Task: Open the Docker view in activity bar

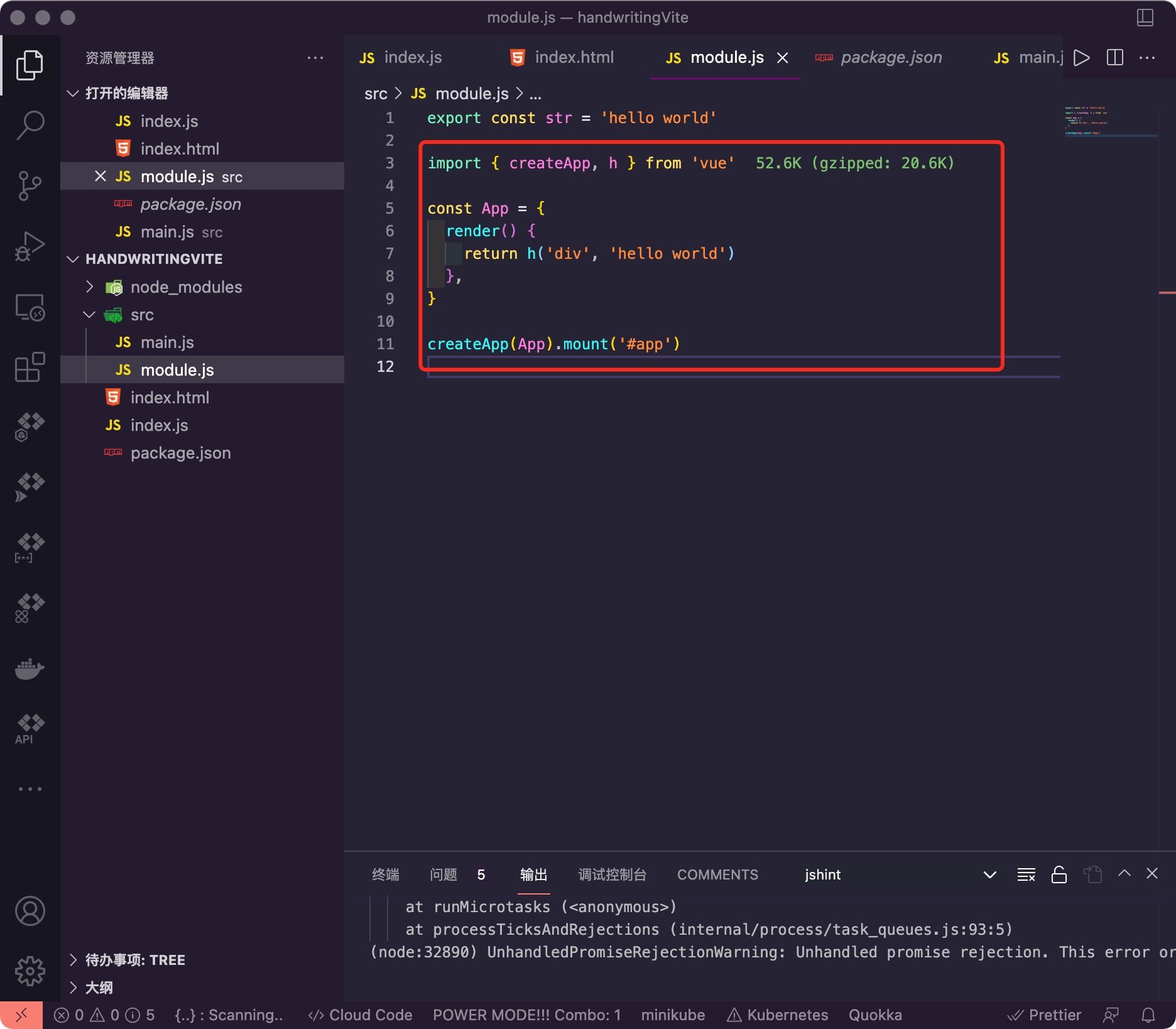Action: pos(30,669)
